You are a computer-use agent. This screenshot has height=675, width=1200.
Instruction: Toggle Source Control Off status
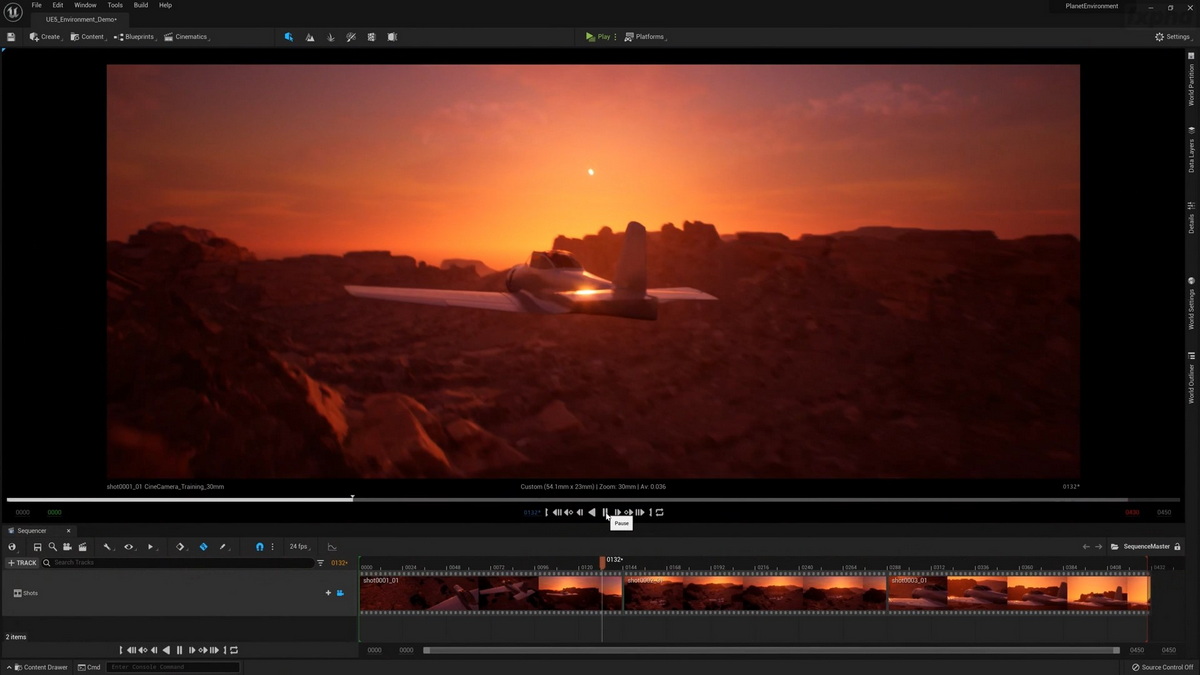pyautogui.click(x=1162, y=667)
